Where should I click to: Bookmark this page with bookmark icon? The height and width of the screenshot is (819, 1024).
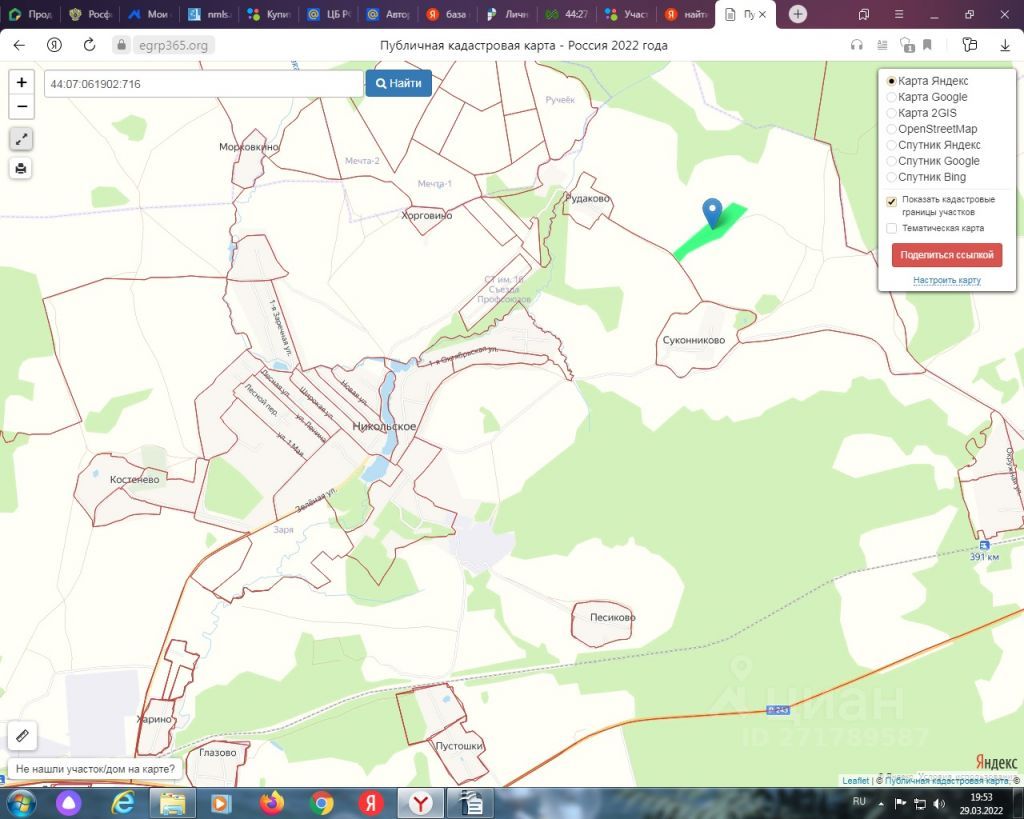tap(927, 45)
